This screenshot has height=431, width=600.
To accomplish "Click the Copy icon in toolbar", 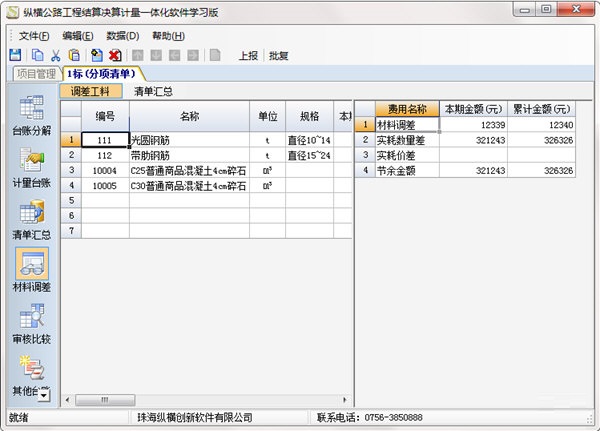I will [37, 56].
